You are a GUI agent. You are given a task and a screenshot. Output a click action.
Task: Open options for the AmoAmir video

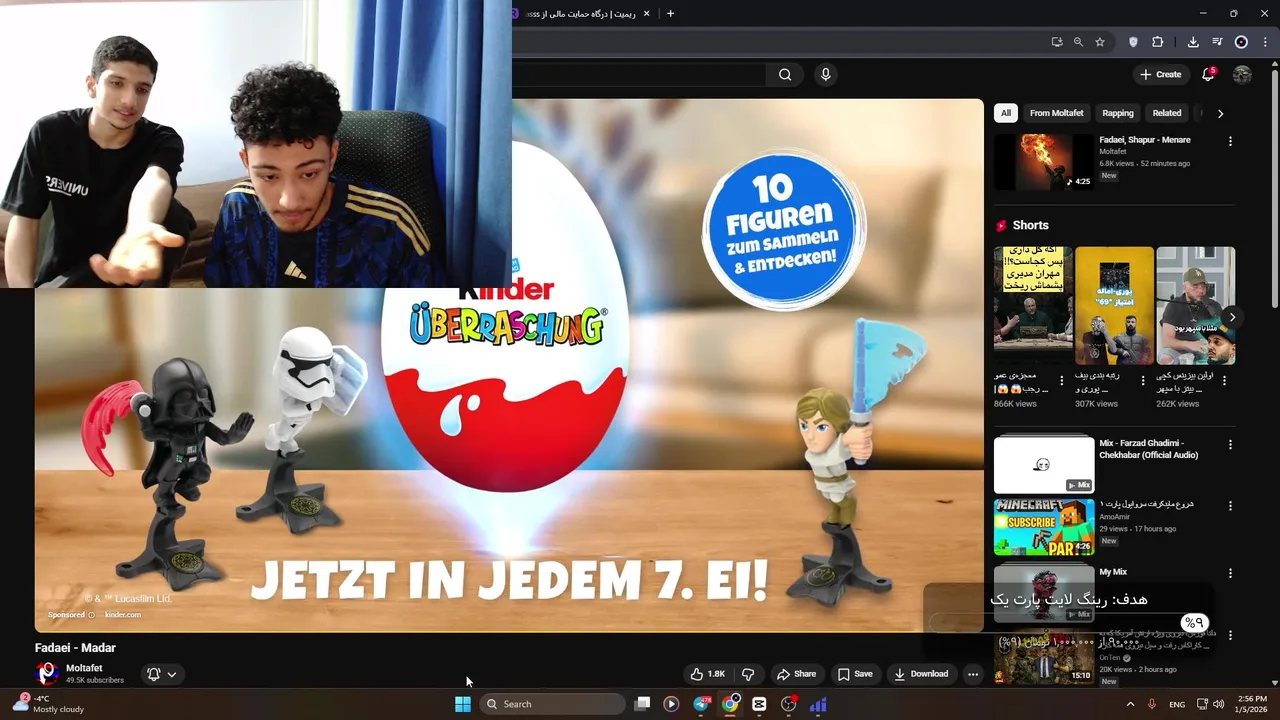tap(1230, 506)
